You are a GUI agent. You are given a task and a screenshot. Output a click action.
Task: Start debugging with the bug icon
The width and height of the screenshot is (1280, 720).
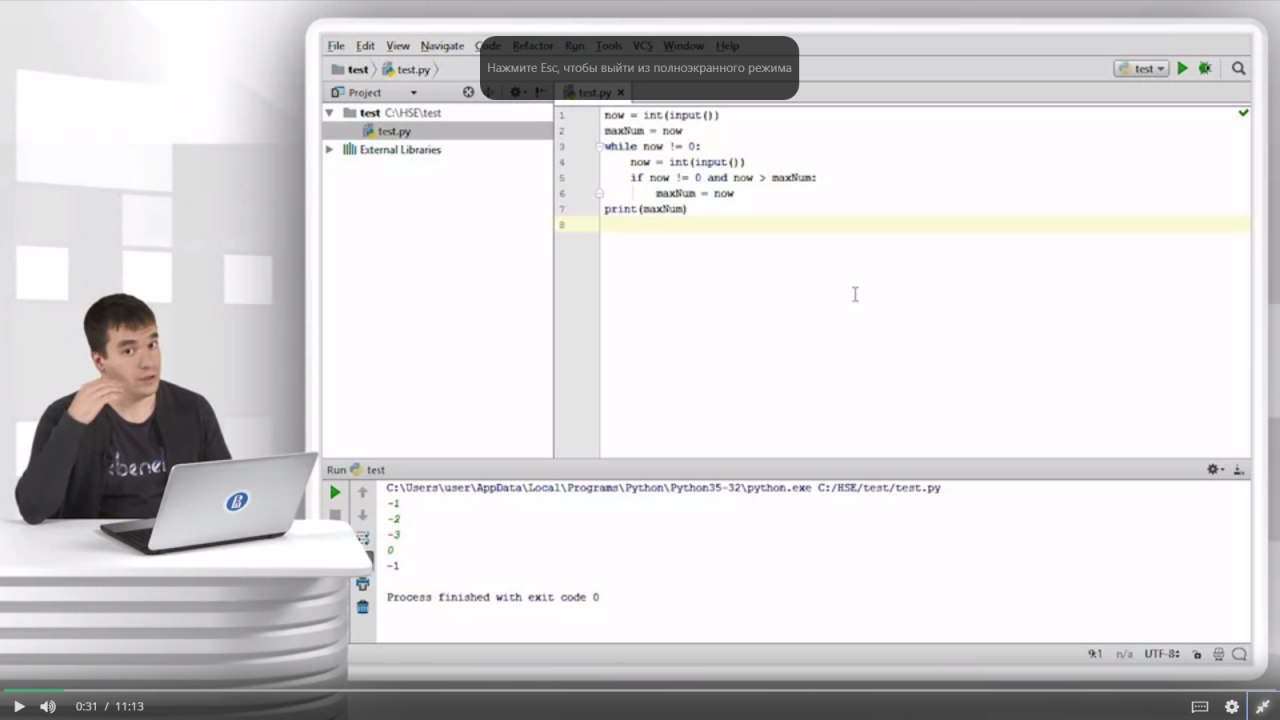click(1205, 69)
